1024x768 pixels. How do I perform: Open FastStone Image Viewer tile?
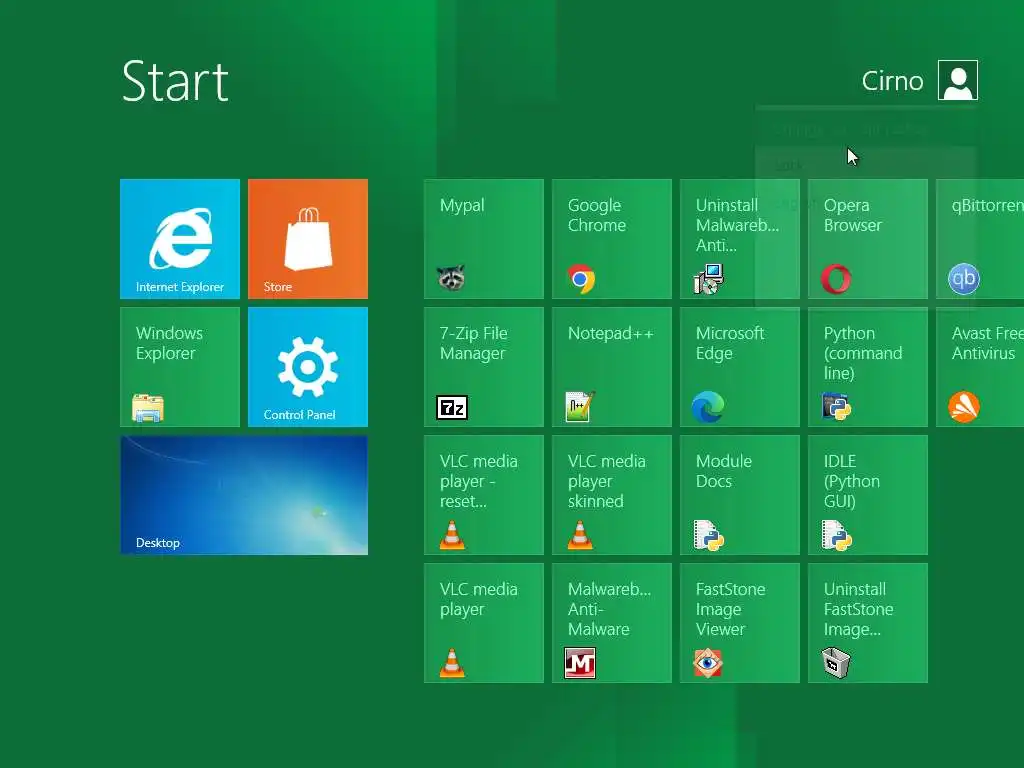coord(740,623)
